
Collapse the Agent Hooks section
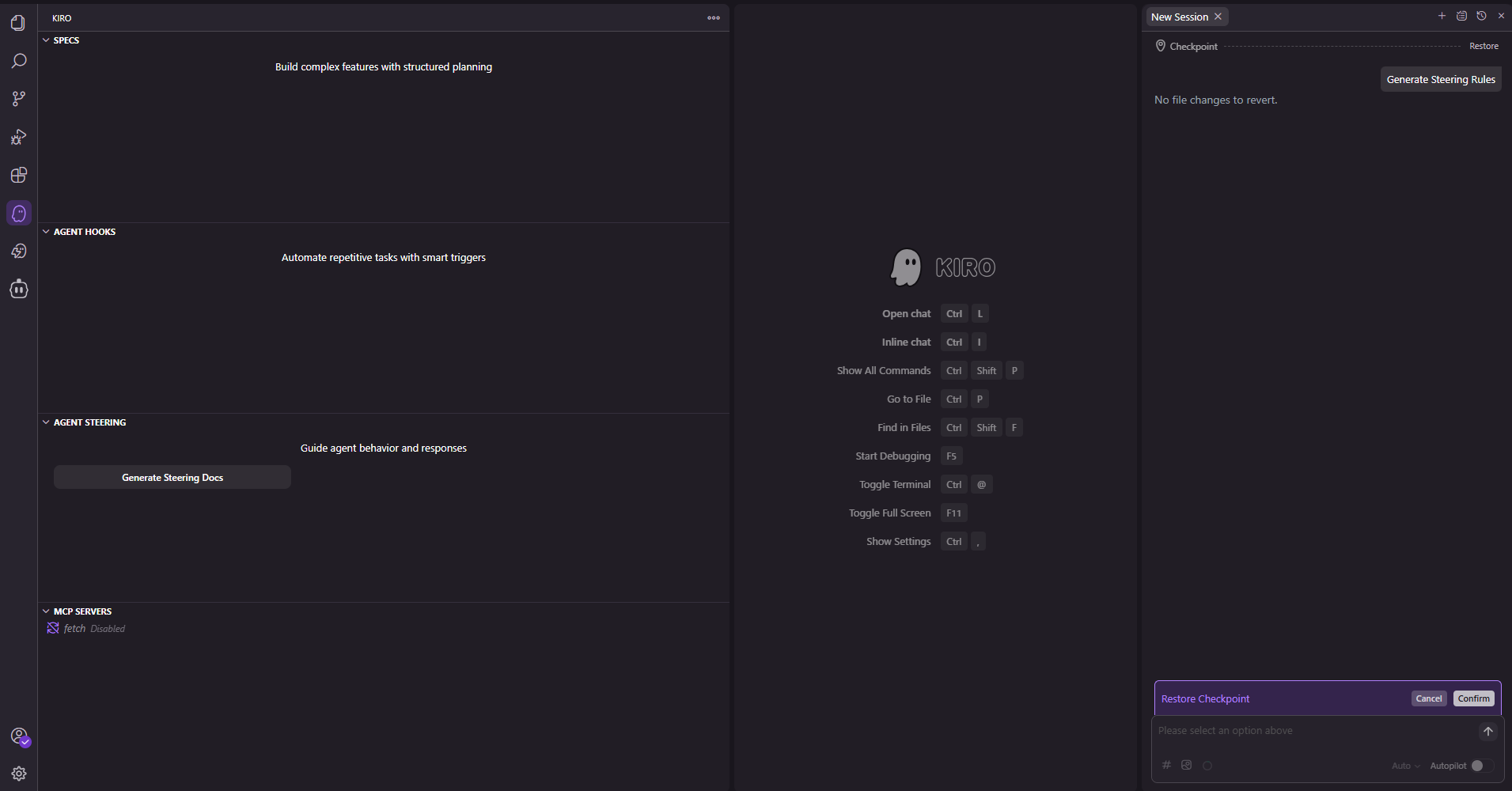coord(46,232)
